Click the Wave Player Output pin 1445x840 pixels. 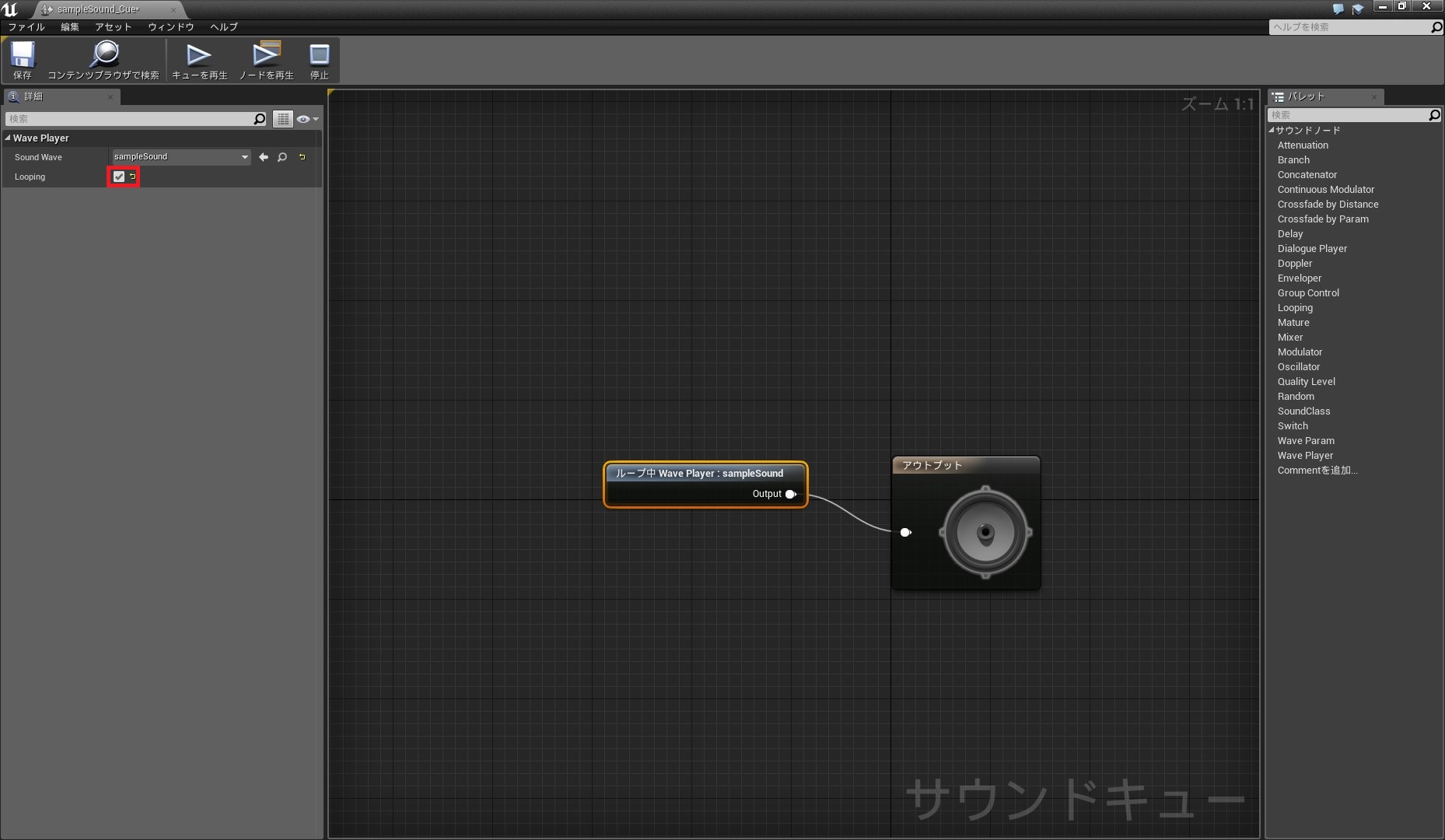791,494
